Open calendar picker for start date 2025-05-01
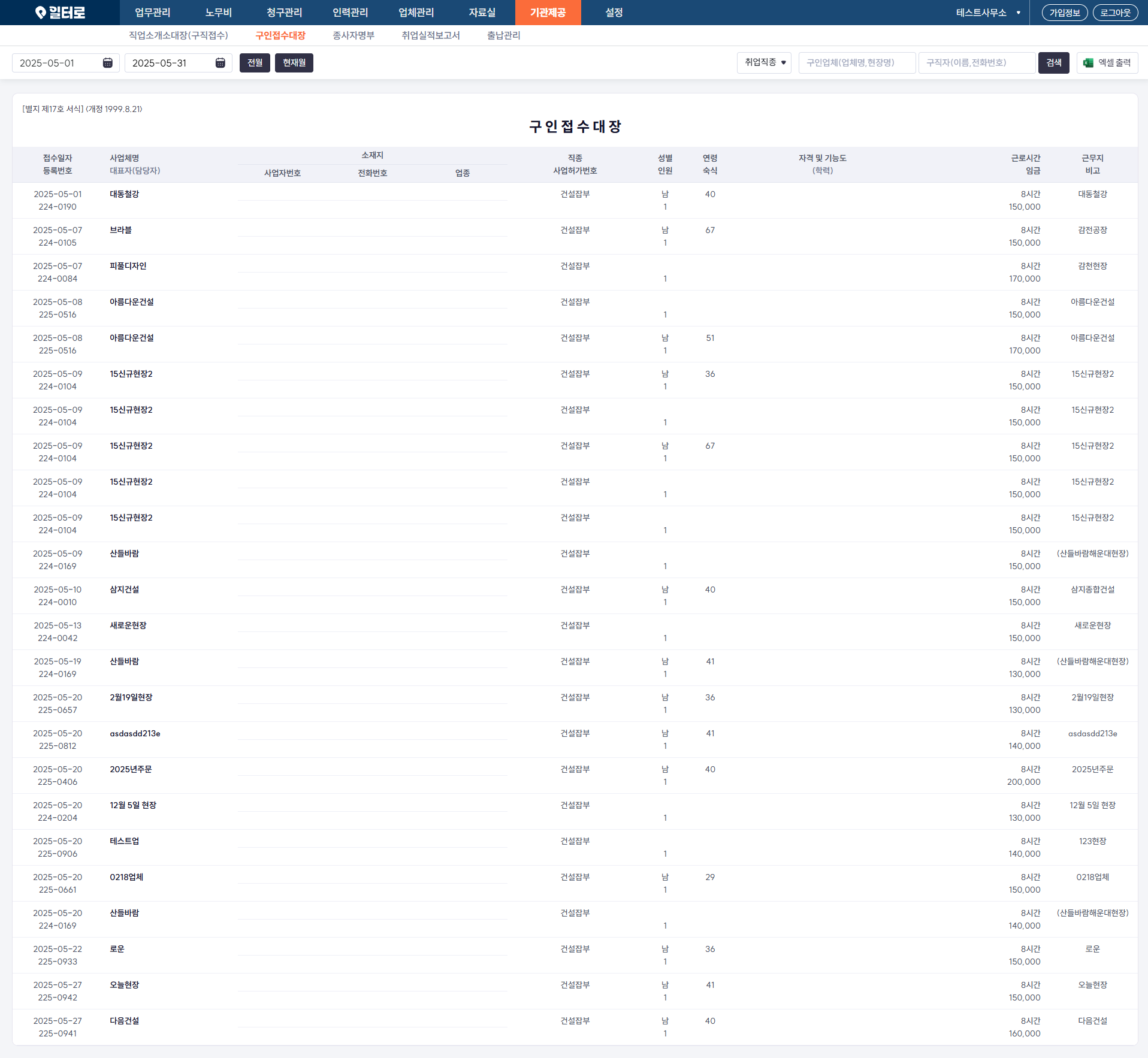This screenshot has width=1148, height=1058. pos(108,63)
